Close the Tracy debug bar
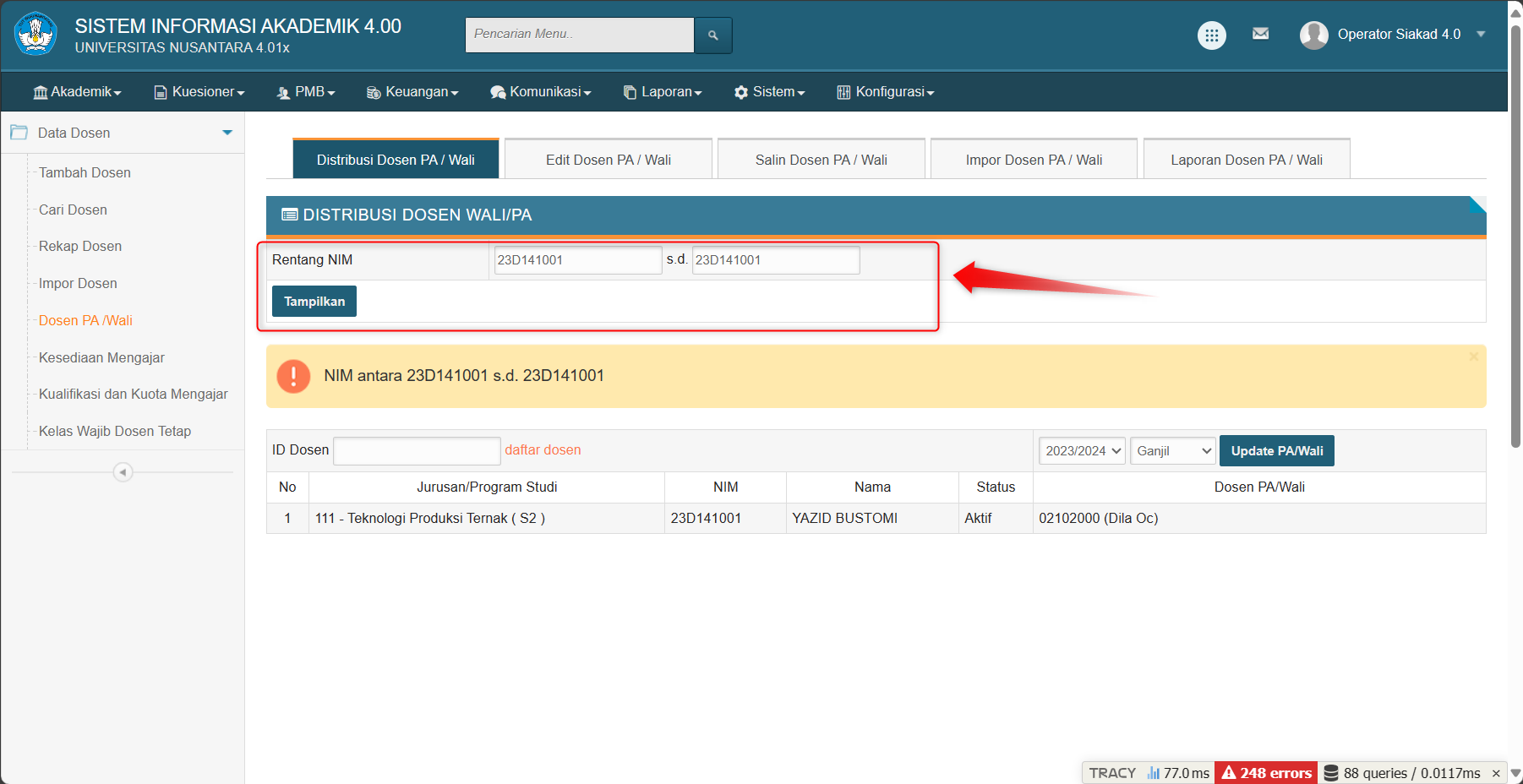1523x784 pixels. [1496, 773]
